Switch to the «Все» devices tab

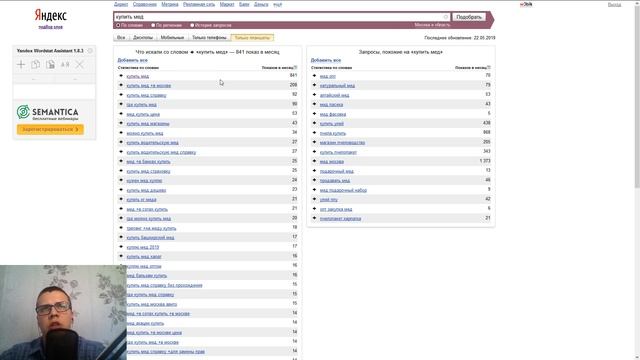click(x=121, y=38)
